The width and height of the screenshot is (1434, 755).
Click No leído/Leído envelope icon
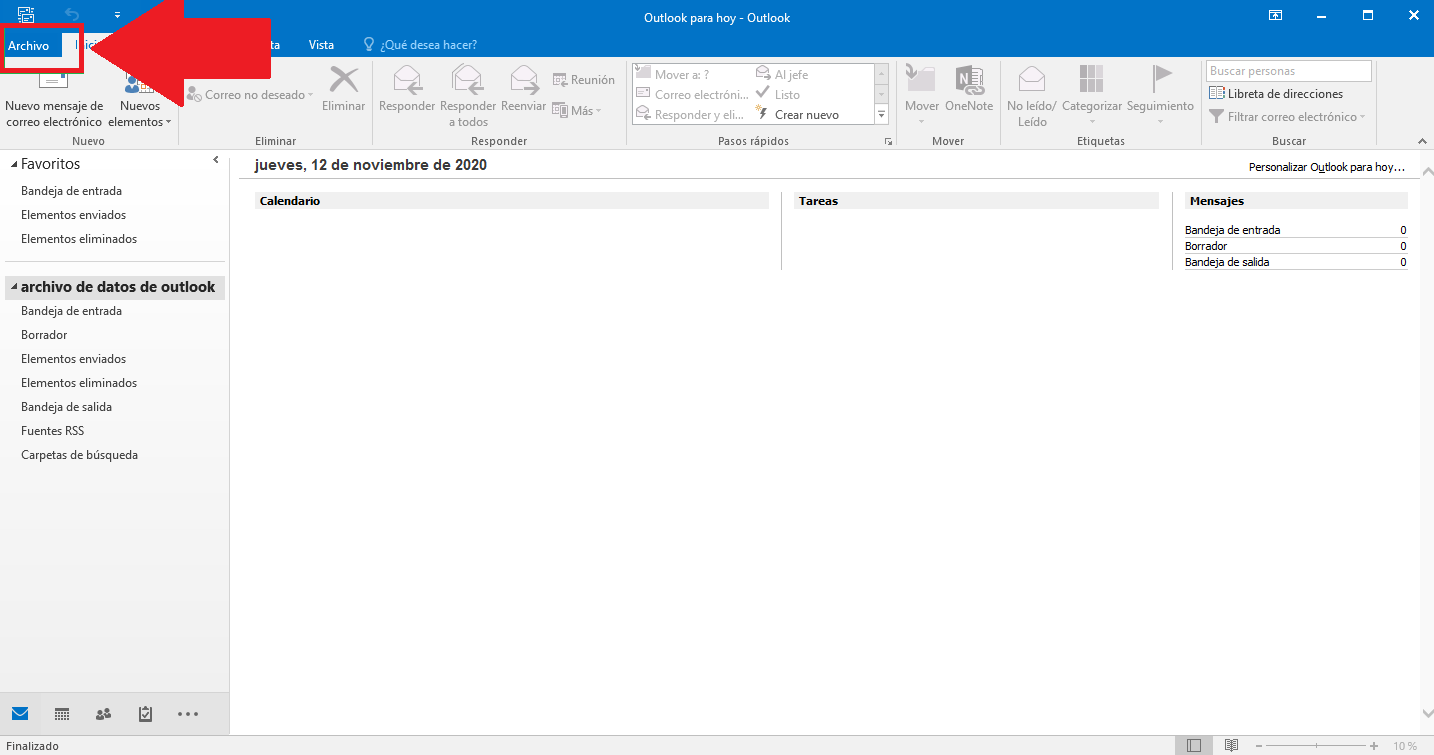(1031, 80)
